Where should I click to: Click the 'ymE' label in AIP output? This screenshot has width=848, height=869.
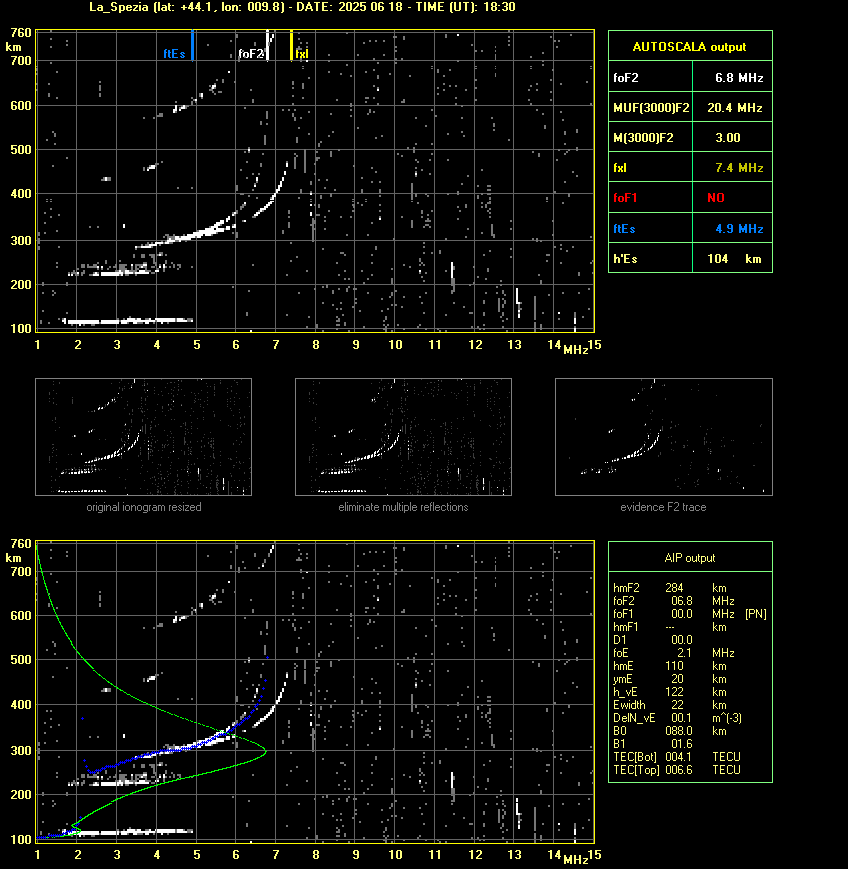click(623, 679)
